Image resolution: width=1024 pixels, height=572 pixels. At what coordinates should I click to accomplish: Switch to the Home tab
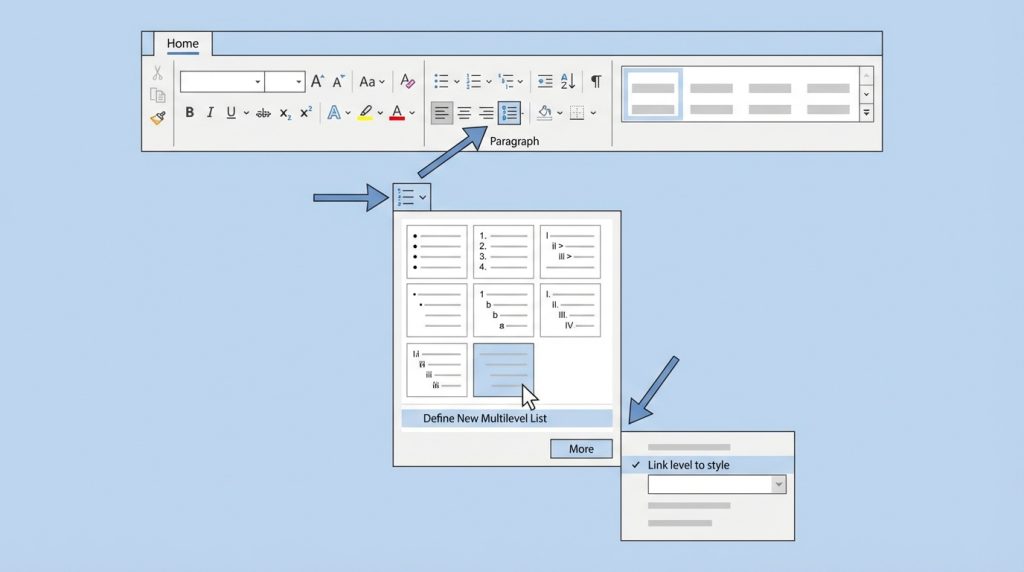coord(182,44)
